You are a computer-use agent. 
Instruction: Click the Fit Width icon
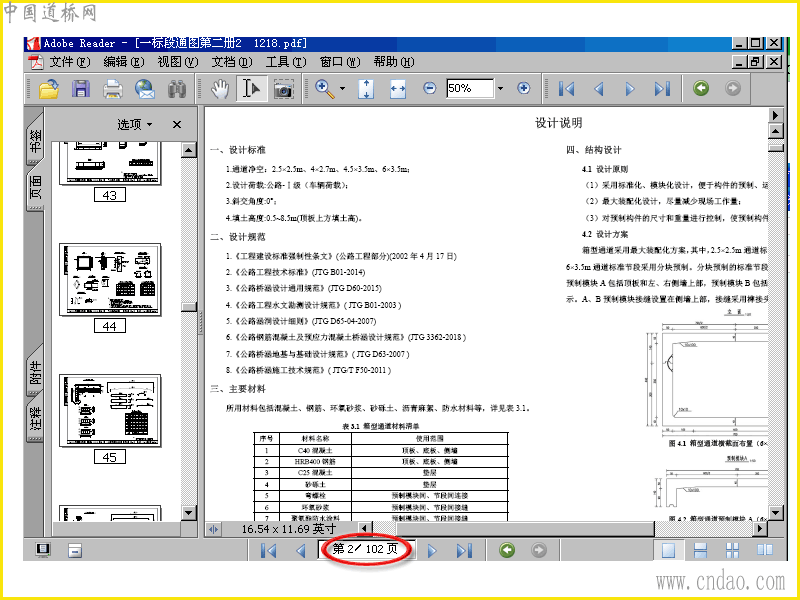[x=397, y=89]
